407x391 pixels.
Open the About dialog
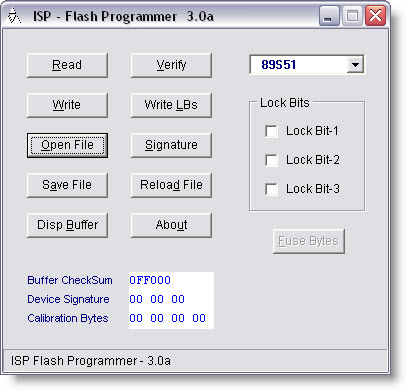(x=171, y=225)
